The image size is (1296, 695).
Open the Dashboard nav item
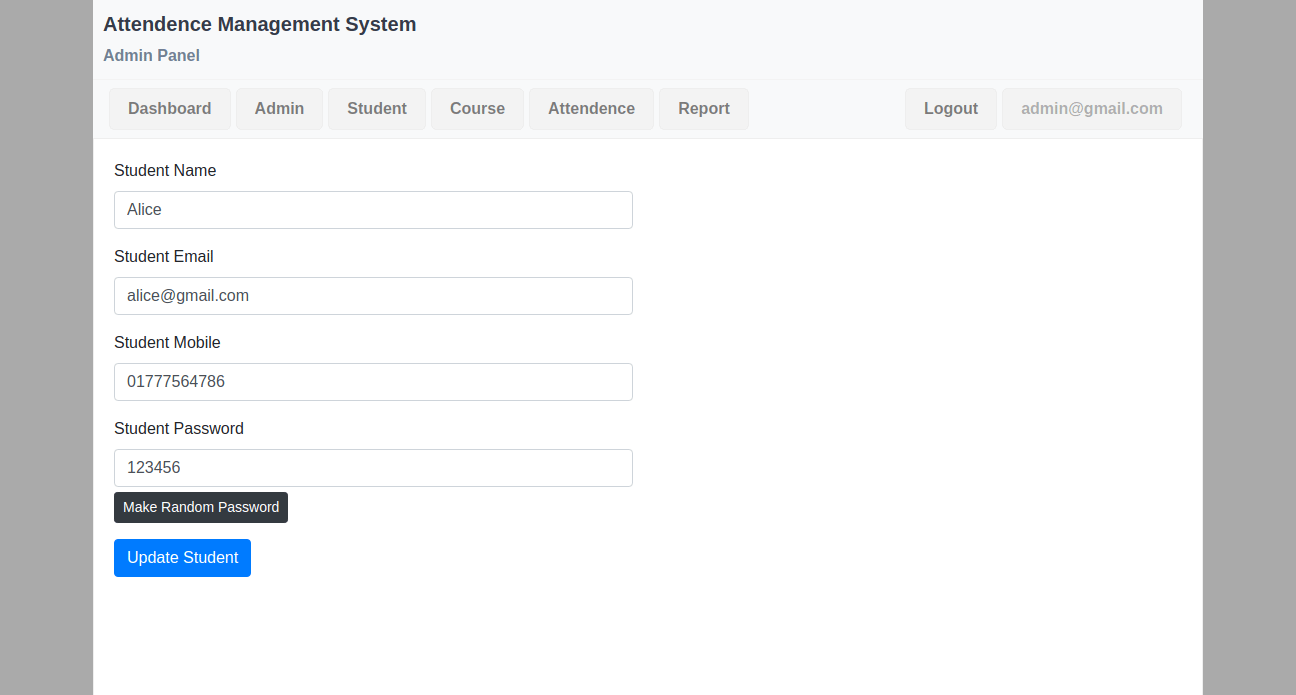point(169,109)
